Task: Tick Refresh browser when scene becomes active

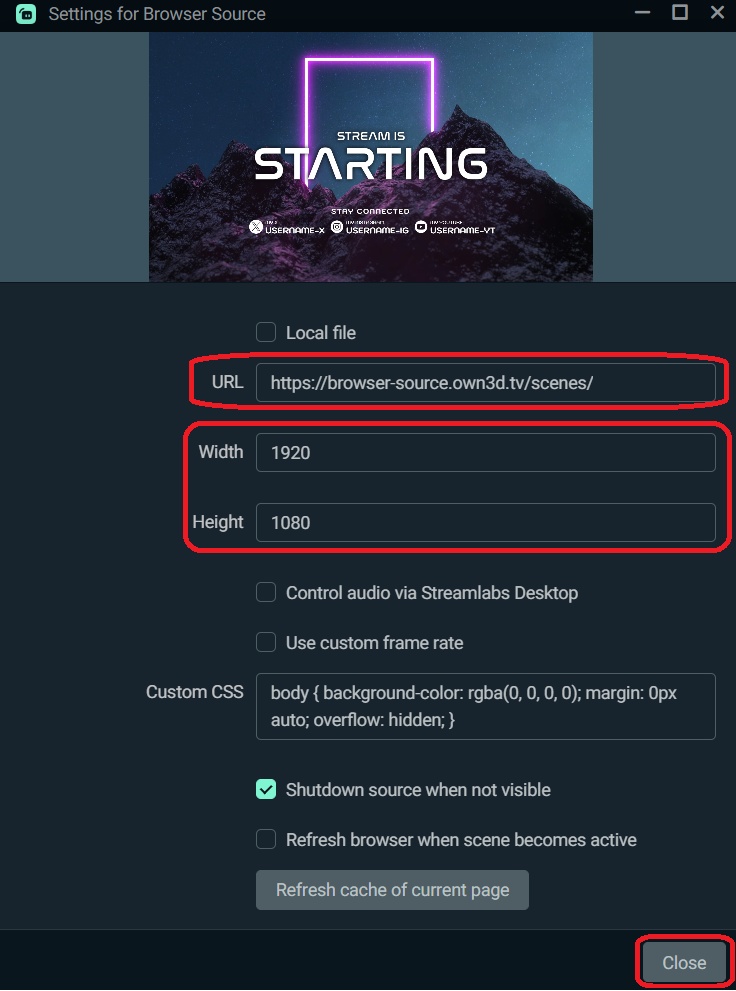Action: pyautogui.click(x=266, y=840)
